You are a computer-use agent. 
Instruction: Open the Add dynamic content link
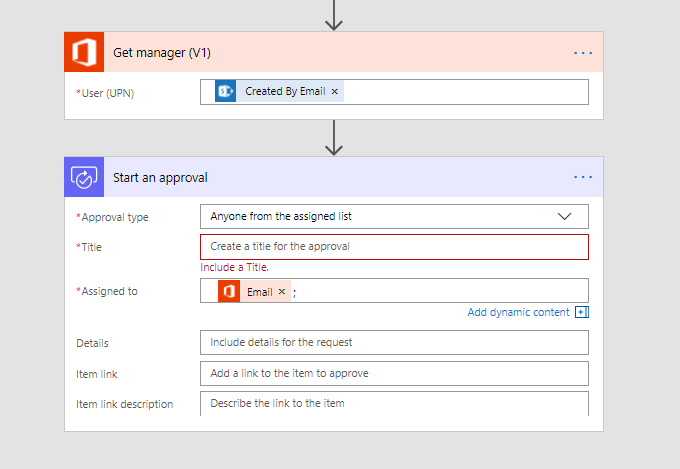click(518, 312)
